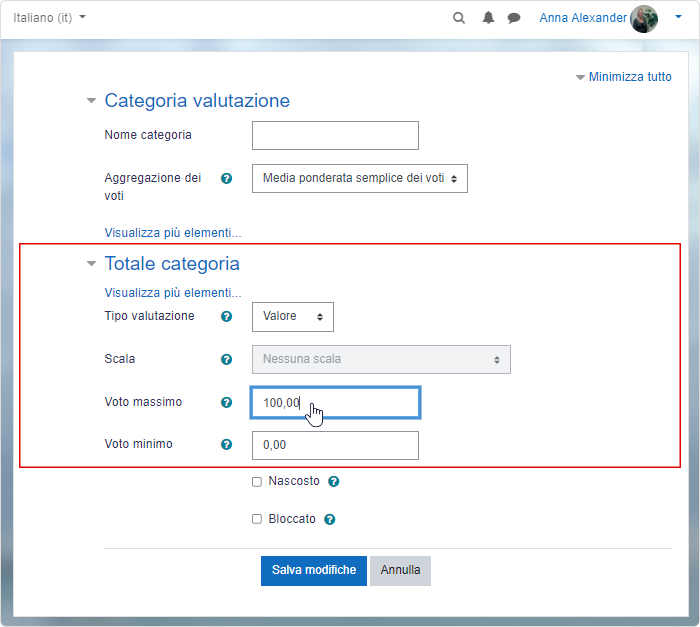
Task: Open help for Tipo valutazione
Action: (x=226, y=317)
